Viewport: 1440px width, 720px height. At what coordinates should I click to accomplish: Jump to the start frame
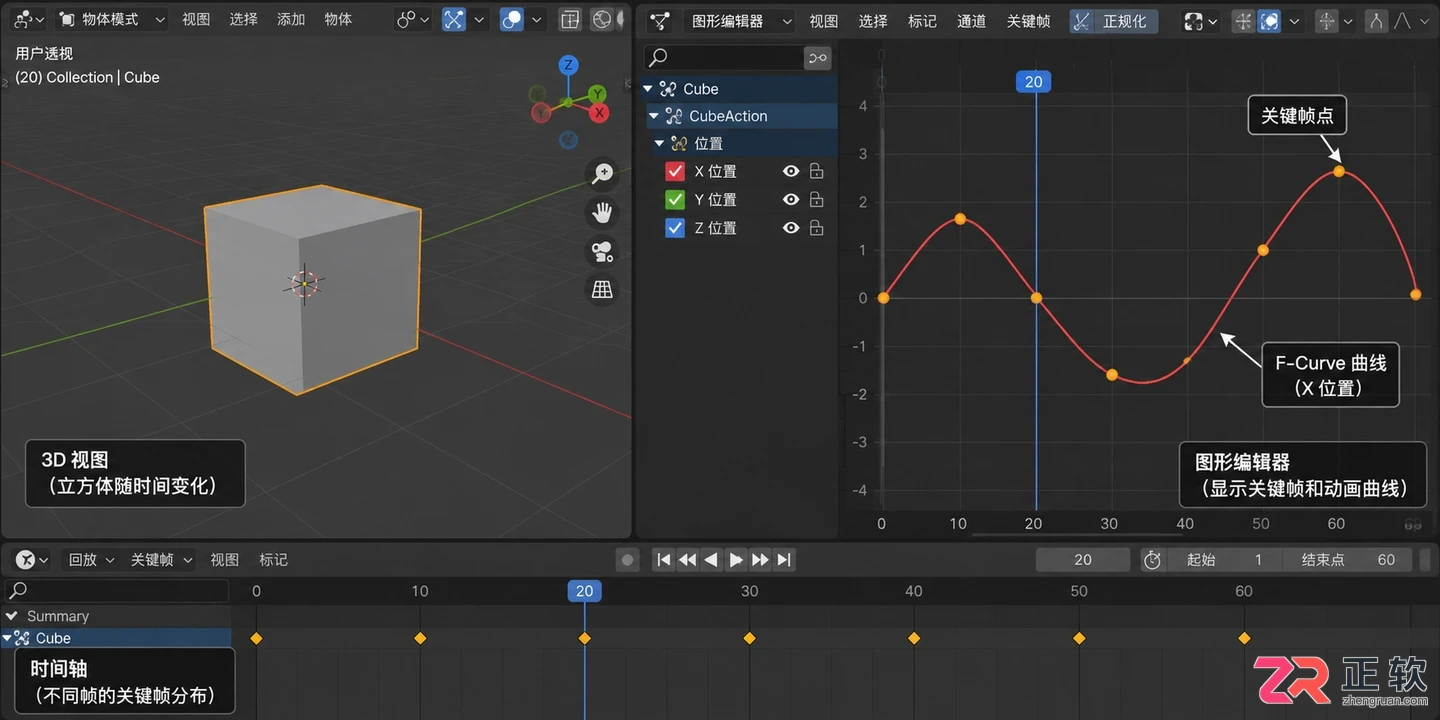pyautogui.click(x=663, y=560)
